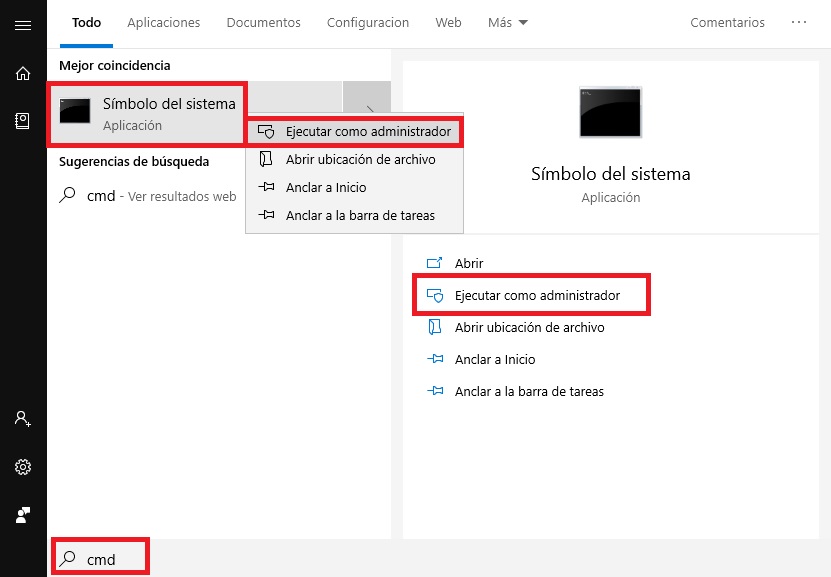This screenshot has height=577, width=831.
Task: Switch to the Aplicaciones tab
Action: tap(164, 22)
